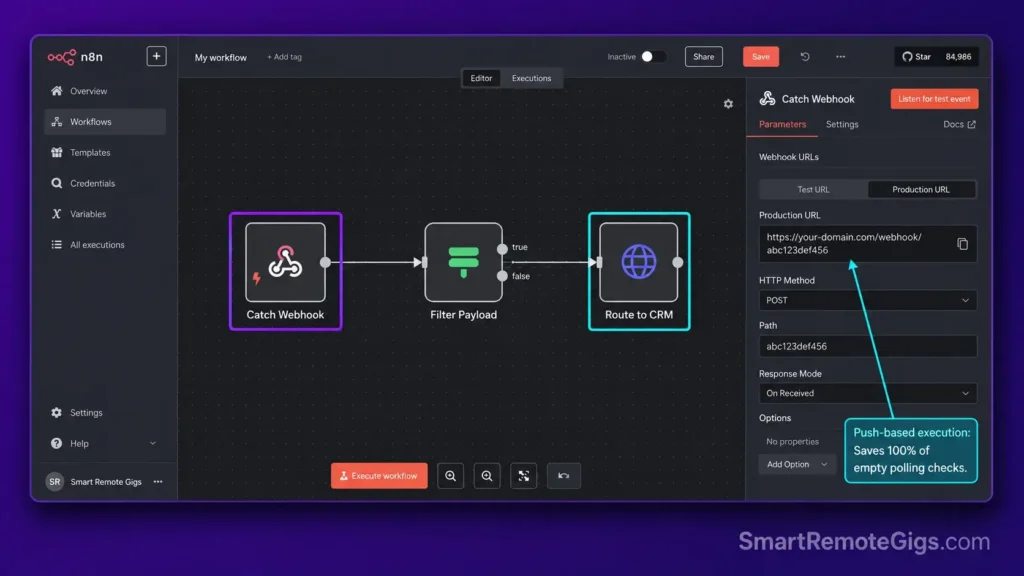1024x576 pixels.
Task: Click Add tag
Action: 284,57
